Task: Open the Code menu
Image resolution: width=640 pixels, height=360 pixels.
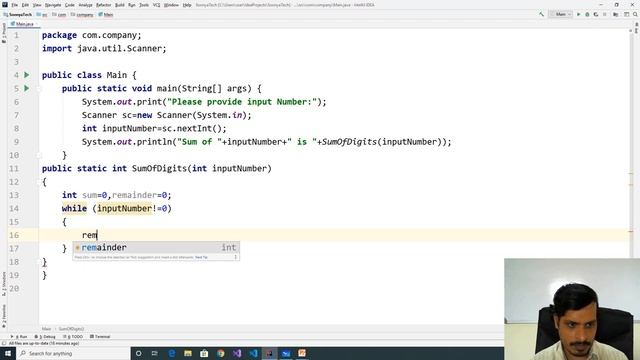Action: coord(70,5)
